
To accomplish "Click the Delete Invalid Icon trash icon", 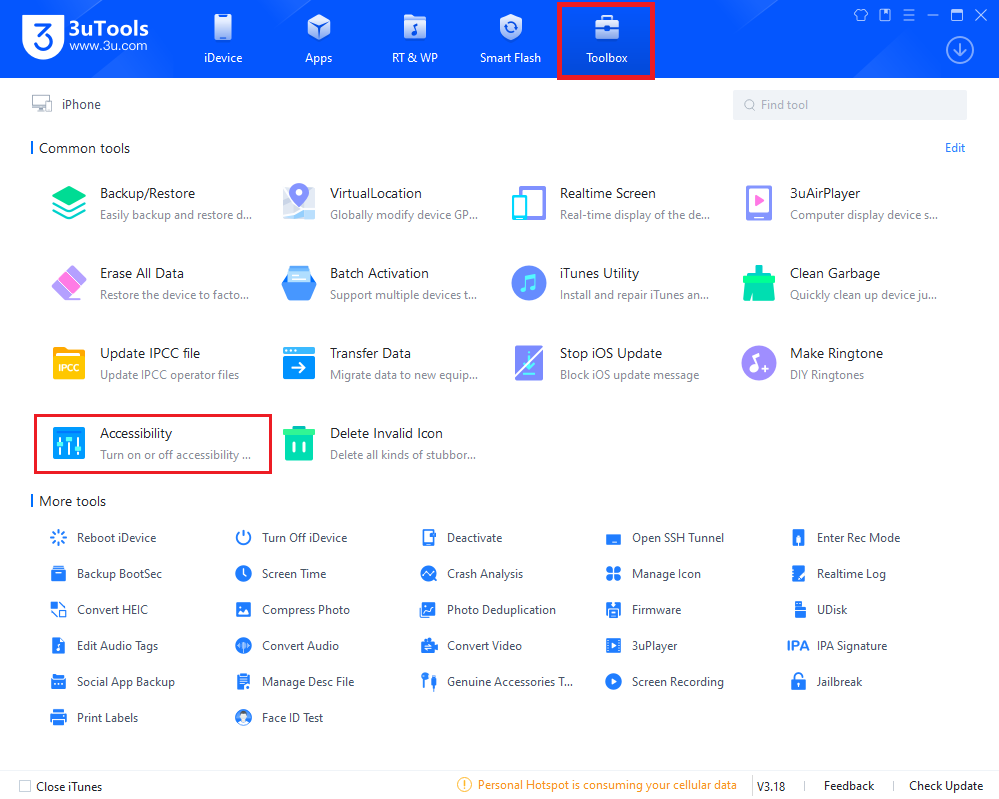I will pos(299,443).
